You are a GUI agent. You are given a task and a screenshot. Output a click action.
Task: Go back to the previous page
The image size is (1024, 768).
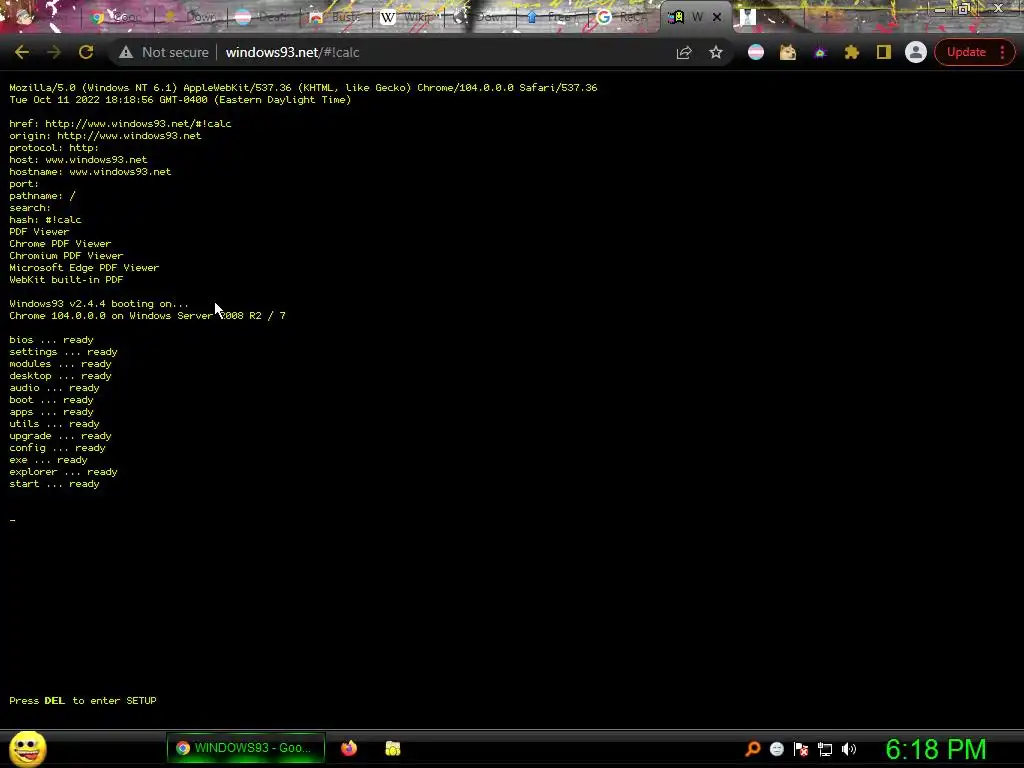pyautogui.click(x=22, y=52)
